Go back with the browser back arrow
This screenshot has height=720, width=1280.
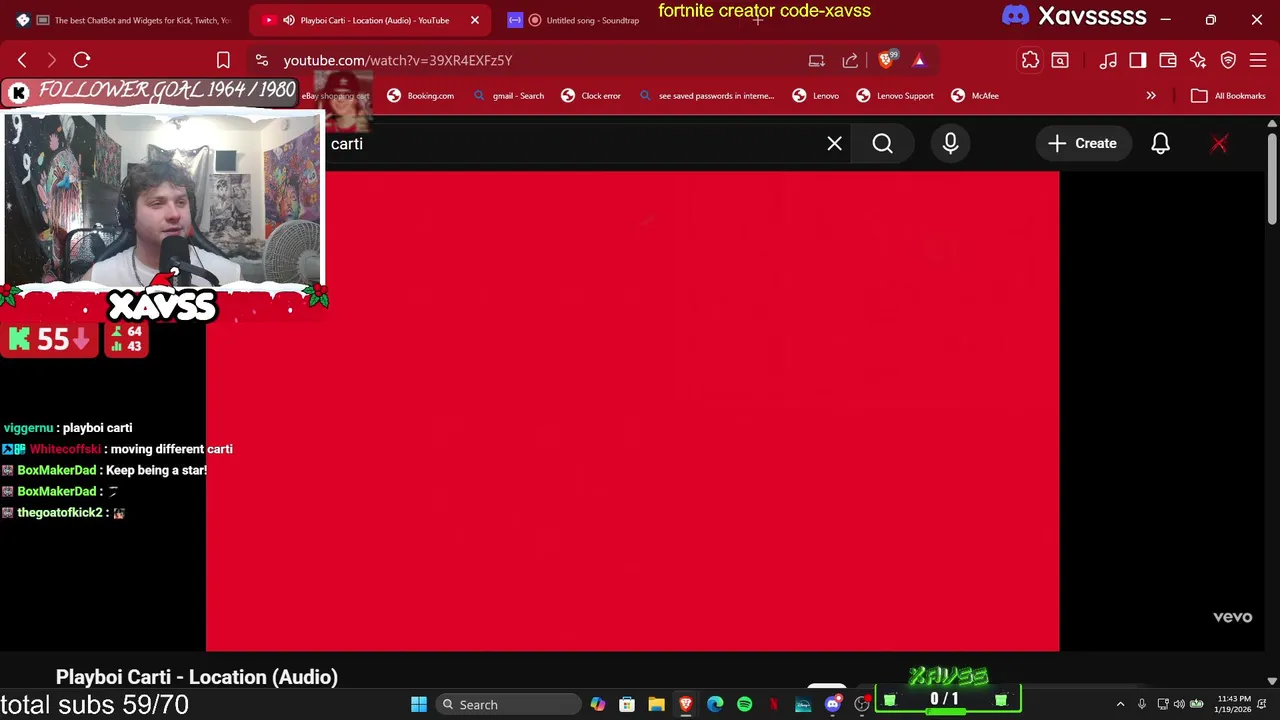[x=22, y=60]
